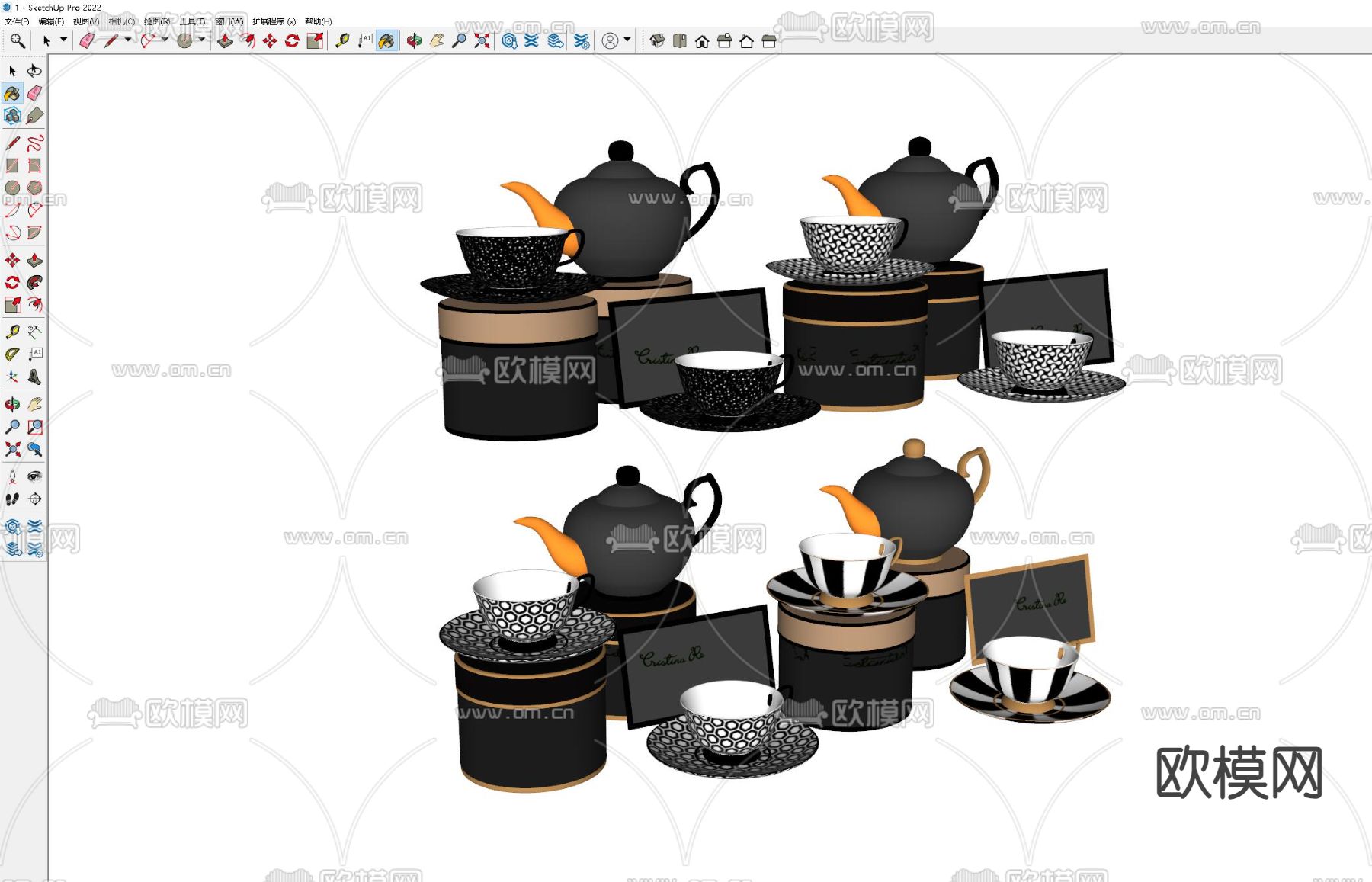Screen dimensions: 1372x882
Task: Select the Pan hand in the top toolbar
Action: point(437,41)
